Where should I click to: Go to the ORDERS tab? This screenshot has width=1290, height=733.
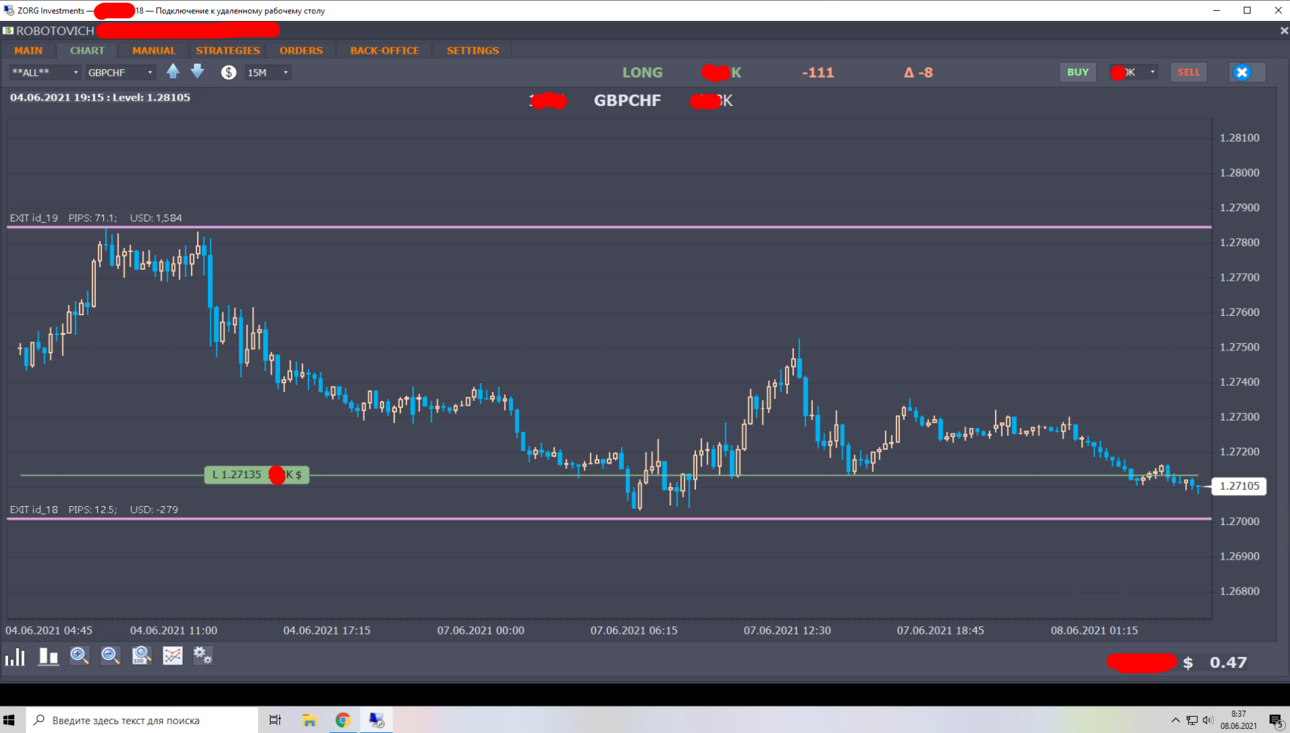click(301, 50)
